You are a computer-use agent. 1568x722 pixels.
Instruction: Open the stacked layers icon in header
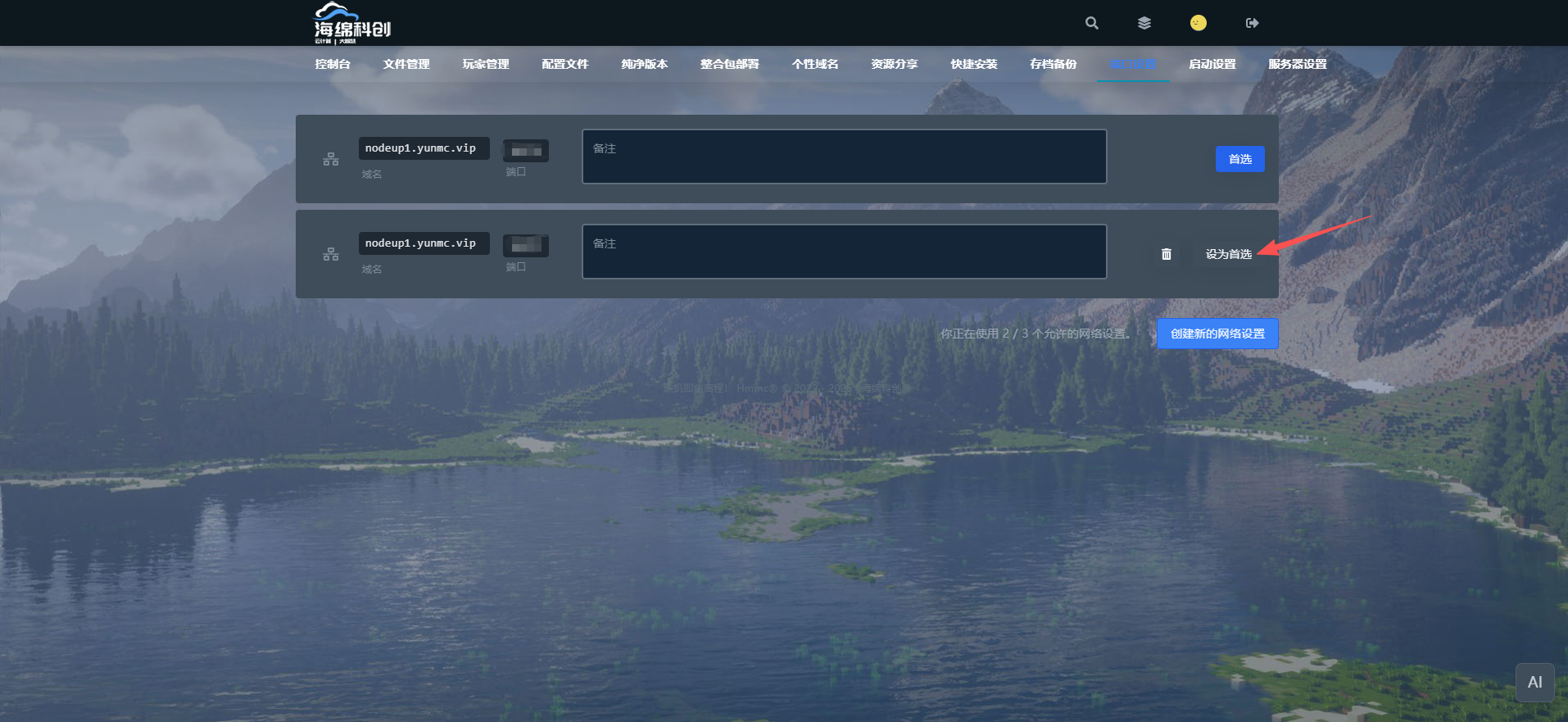[1144, 23]
